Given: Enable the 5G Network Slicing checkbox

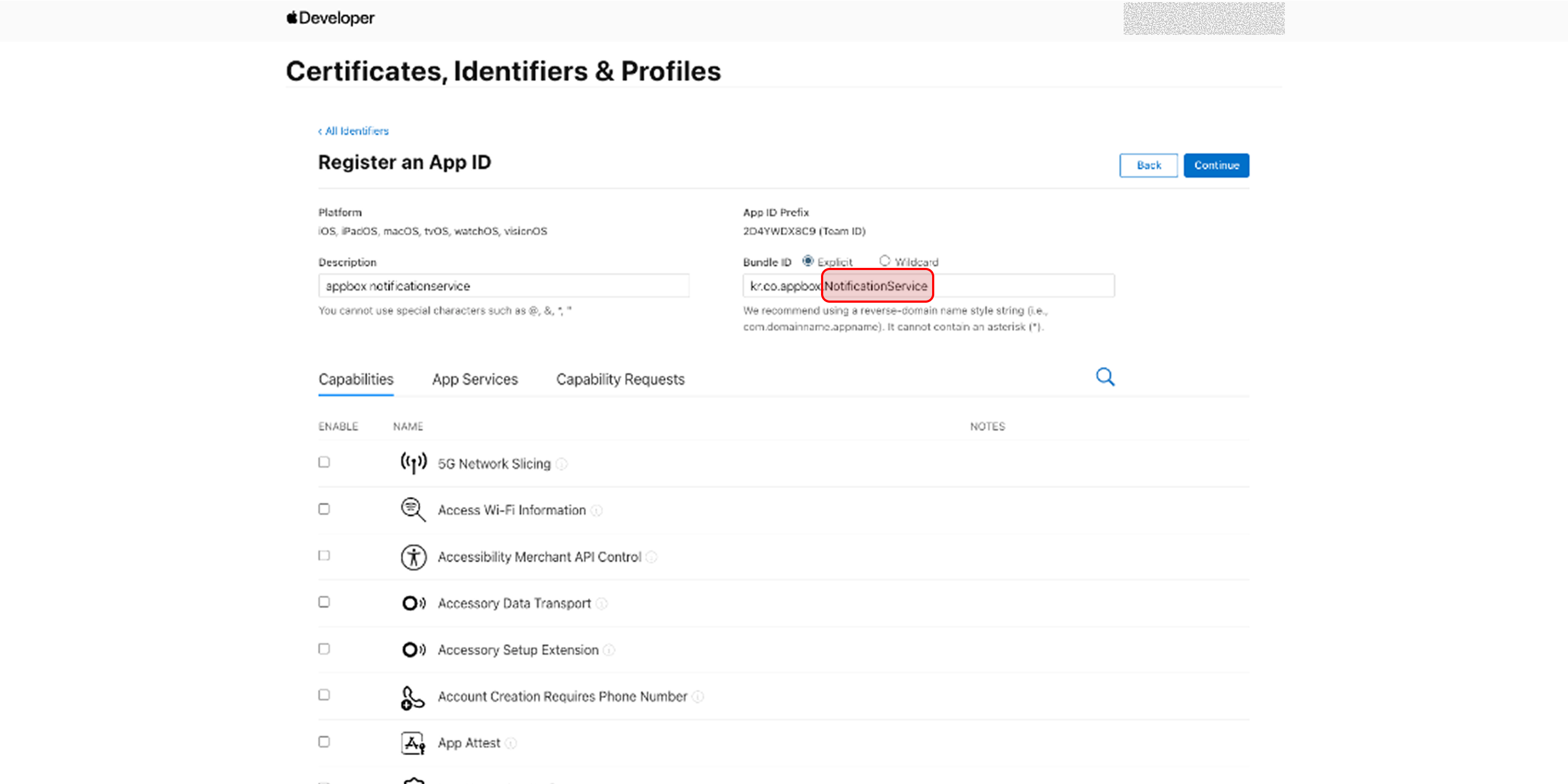Looking at the screenshot, I should pos(324,462).
